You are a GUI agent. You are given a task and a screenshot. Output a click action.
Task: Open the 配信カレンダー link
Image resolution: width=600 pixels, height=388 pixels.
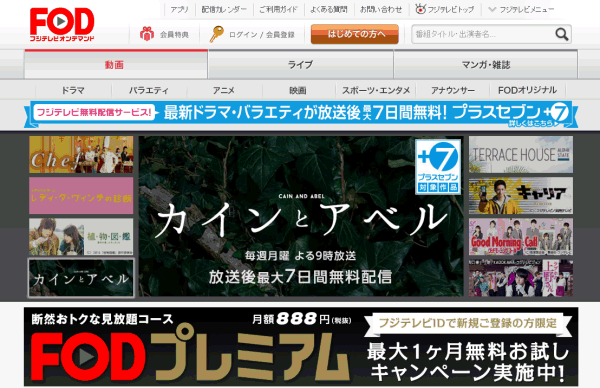224,10
